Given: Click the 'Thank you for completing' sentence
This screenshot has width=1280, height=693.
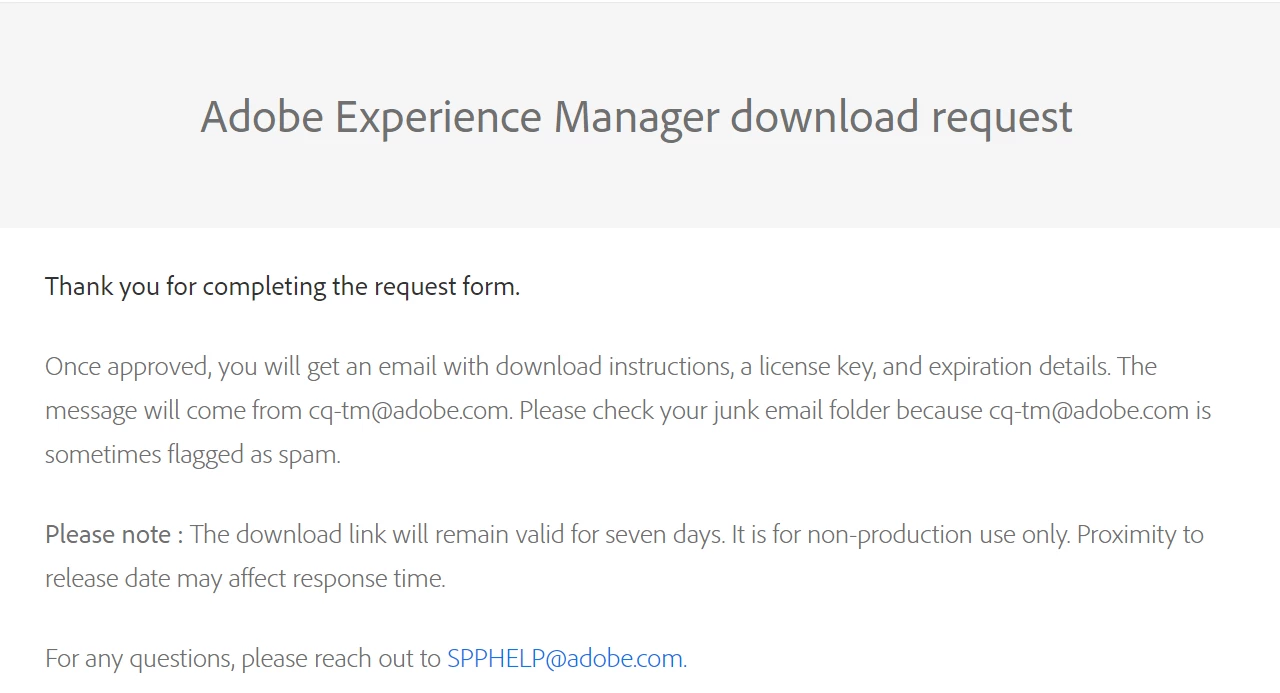Looking at the screenshot, I should point(282,286).
